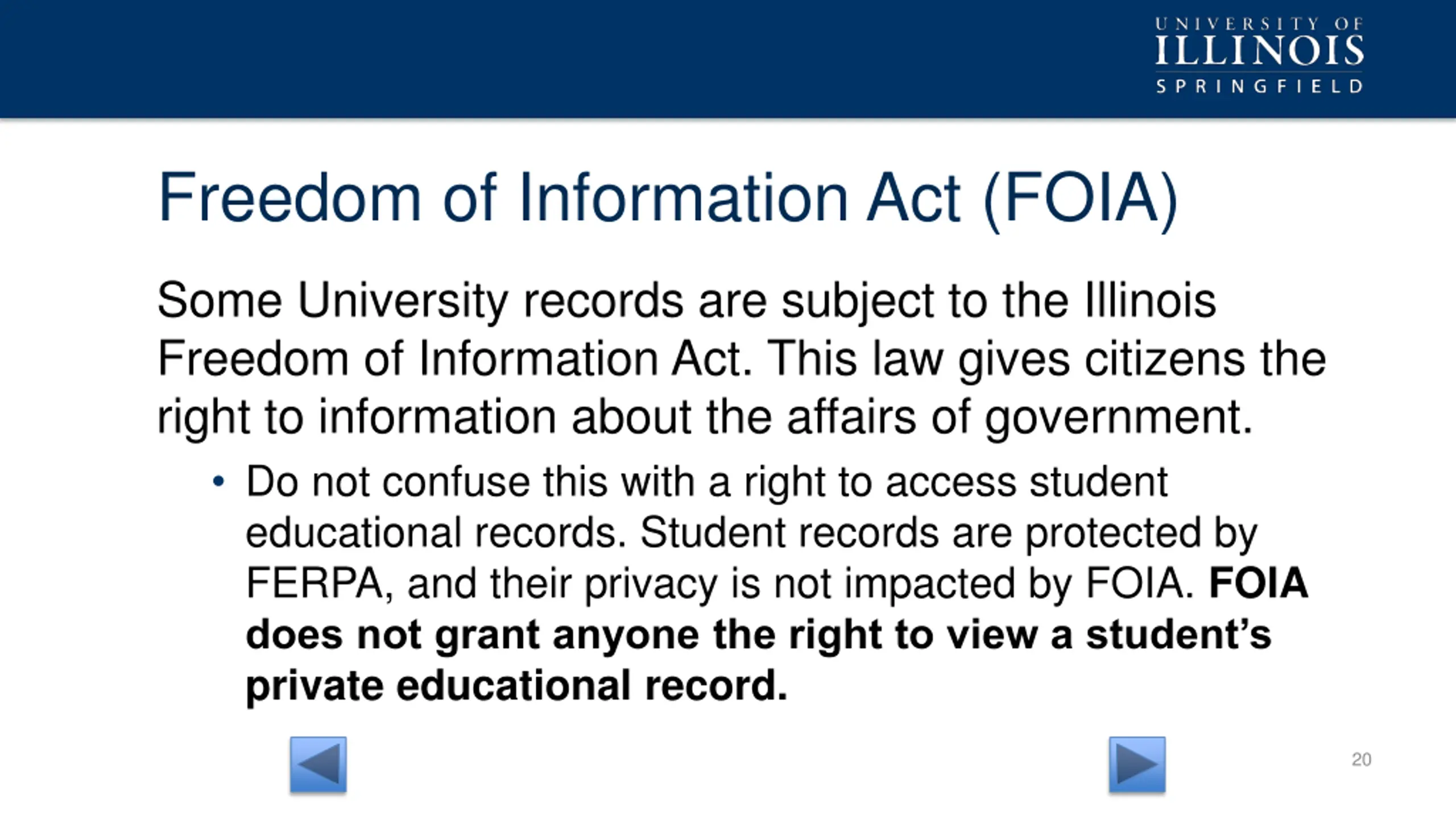
Task: Click the line 'educational records. Student records are protected'
Action: click(751, 533)
